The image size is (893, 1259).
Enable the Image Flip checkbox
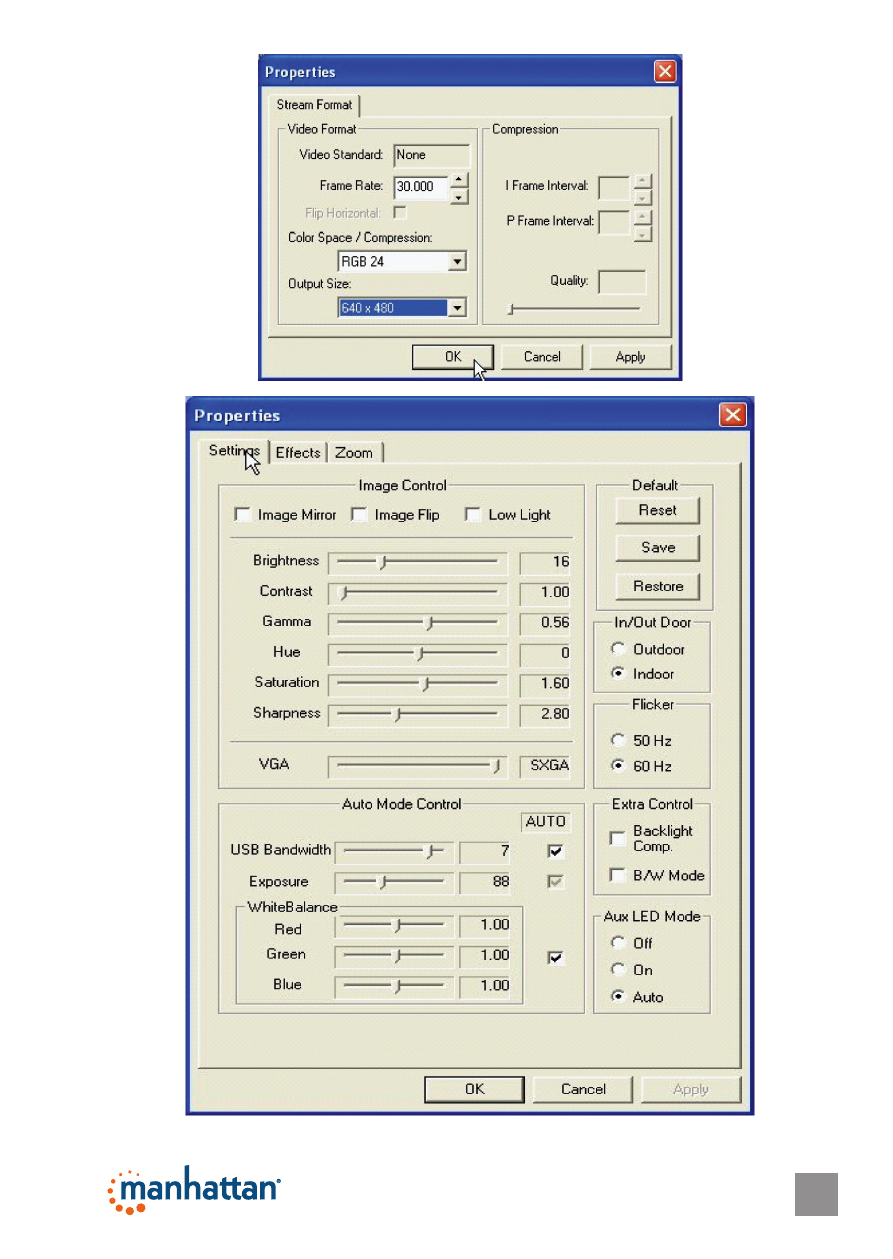click(x=359, y=515)
